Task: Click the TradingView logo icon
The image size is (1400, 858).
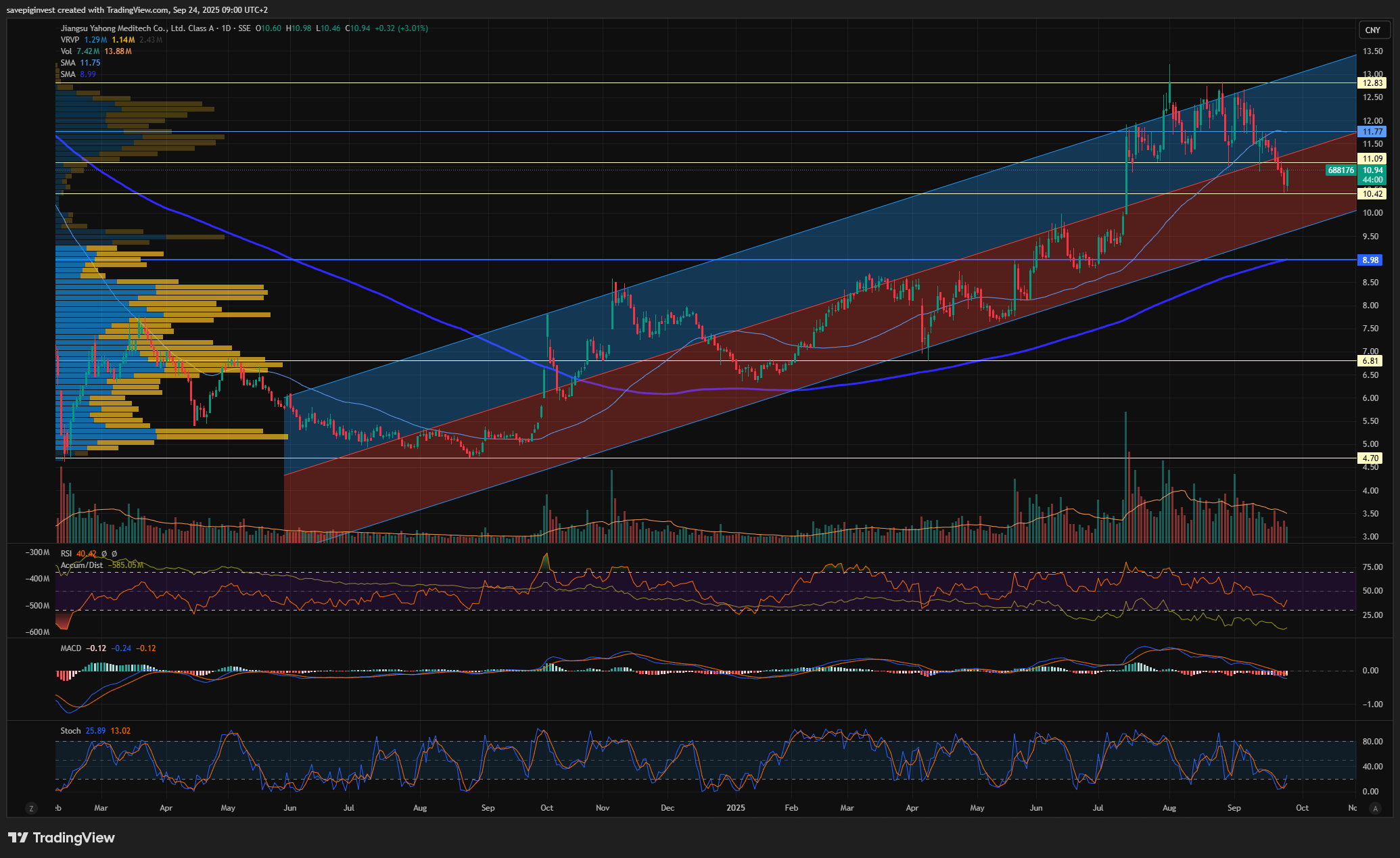Action: [x=18, y=838]
